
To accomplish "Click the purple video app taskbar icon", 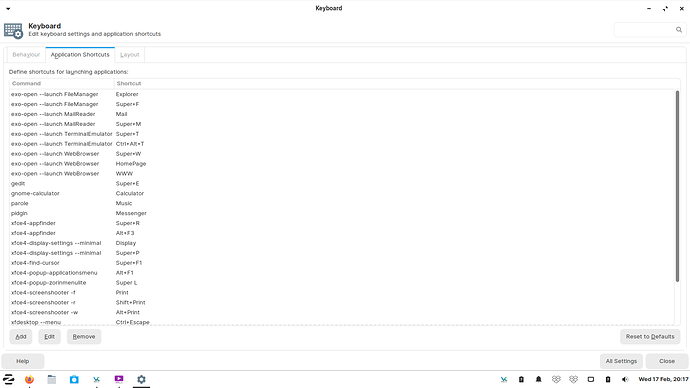I will [x=119, y=379].
